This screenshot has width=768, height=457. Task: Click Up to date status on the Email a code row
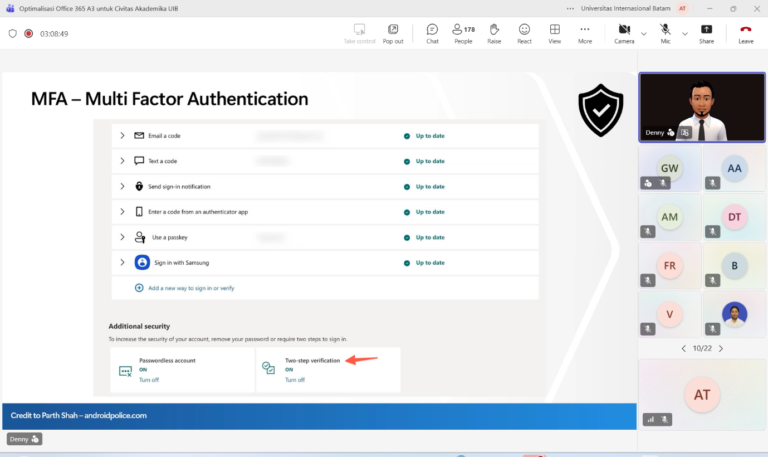click(x=430, y=136)
